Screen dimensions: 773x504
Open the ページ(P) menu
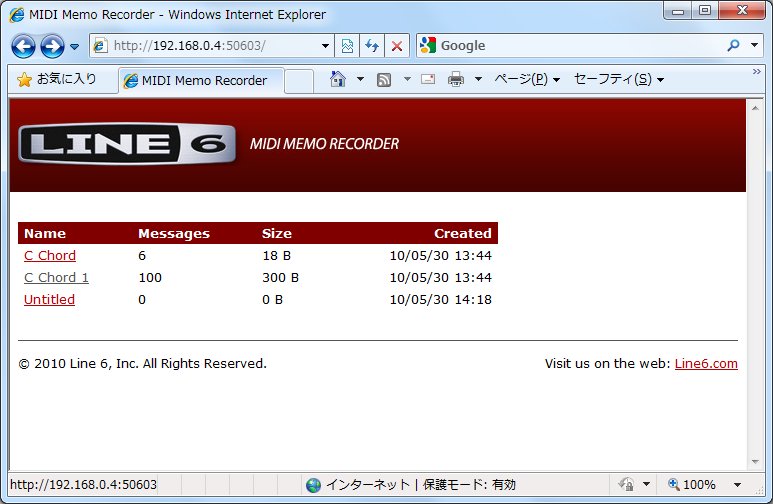(527, 79)
